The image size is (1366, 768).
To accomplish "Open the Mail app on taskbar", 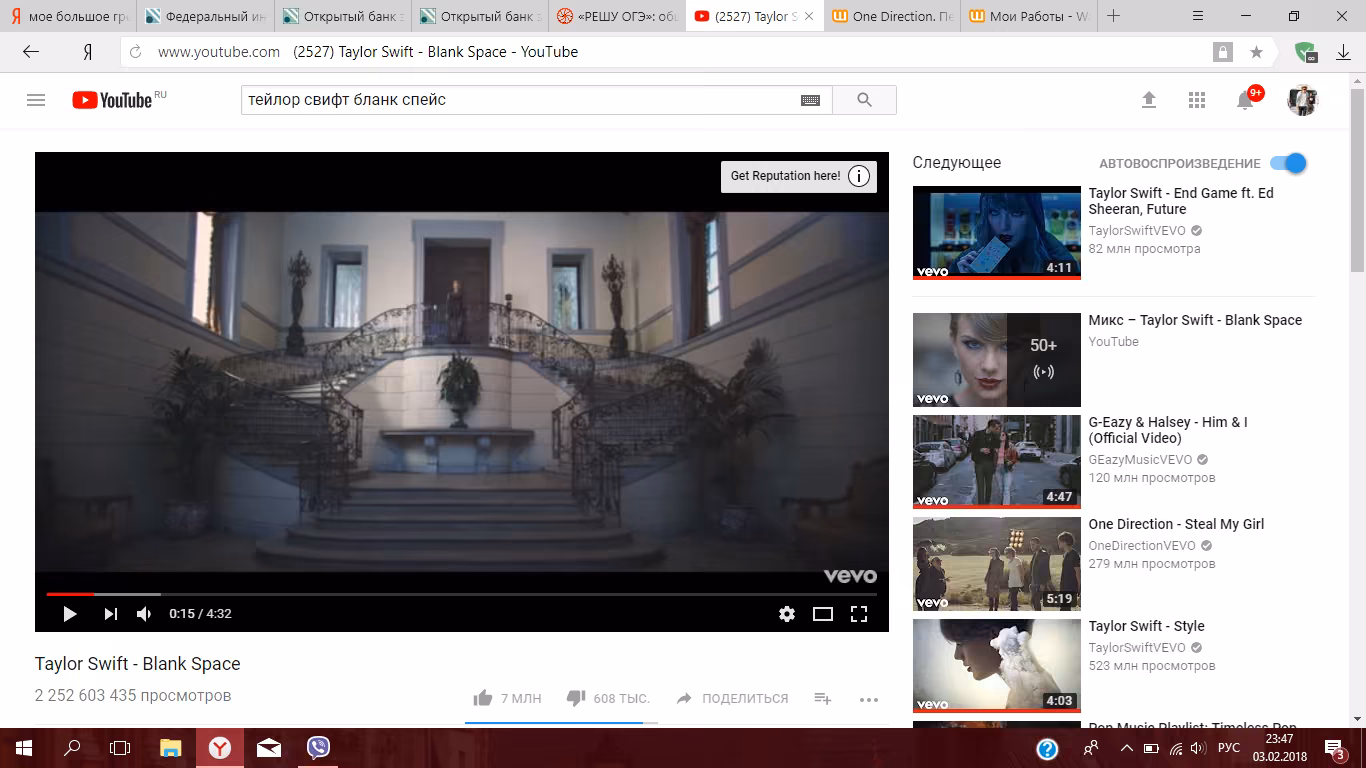I will point(269,748).
